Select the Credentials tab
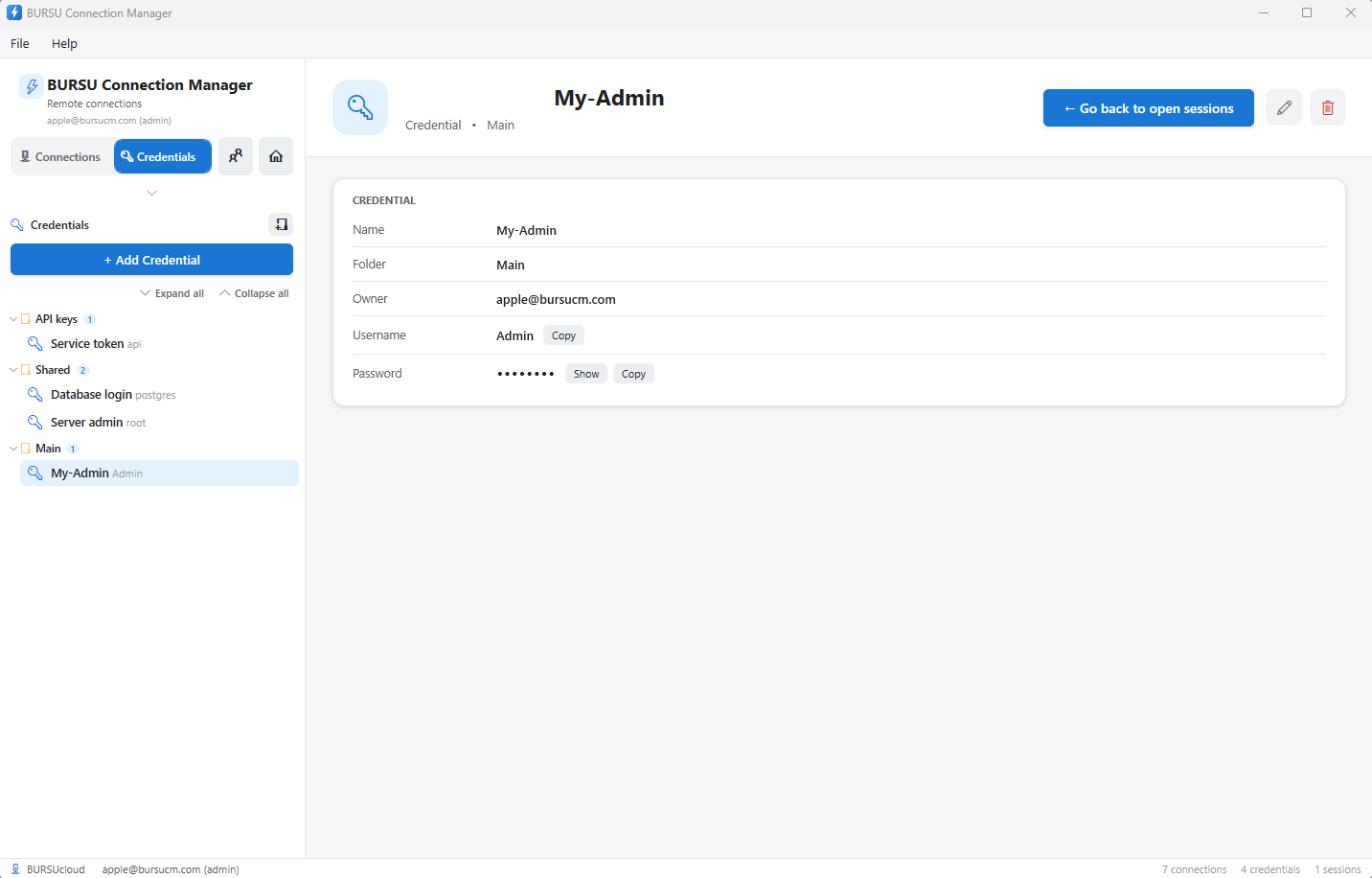1372x878 pixels. 163,156
